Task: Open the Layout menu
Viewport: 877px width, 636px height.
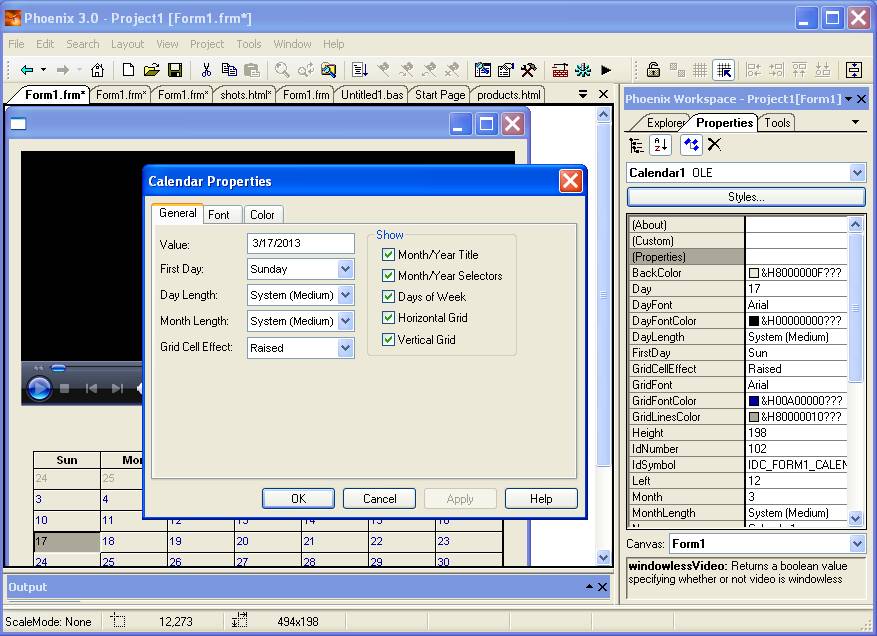Action: pos(127,44)
